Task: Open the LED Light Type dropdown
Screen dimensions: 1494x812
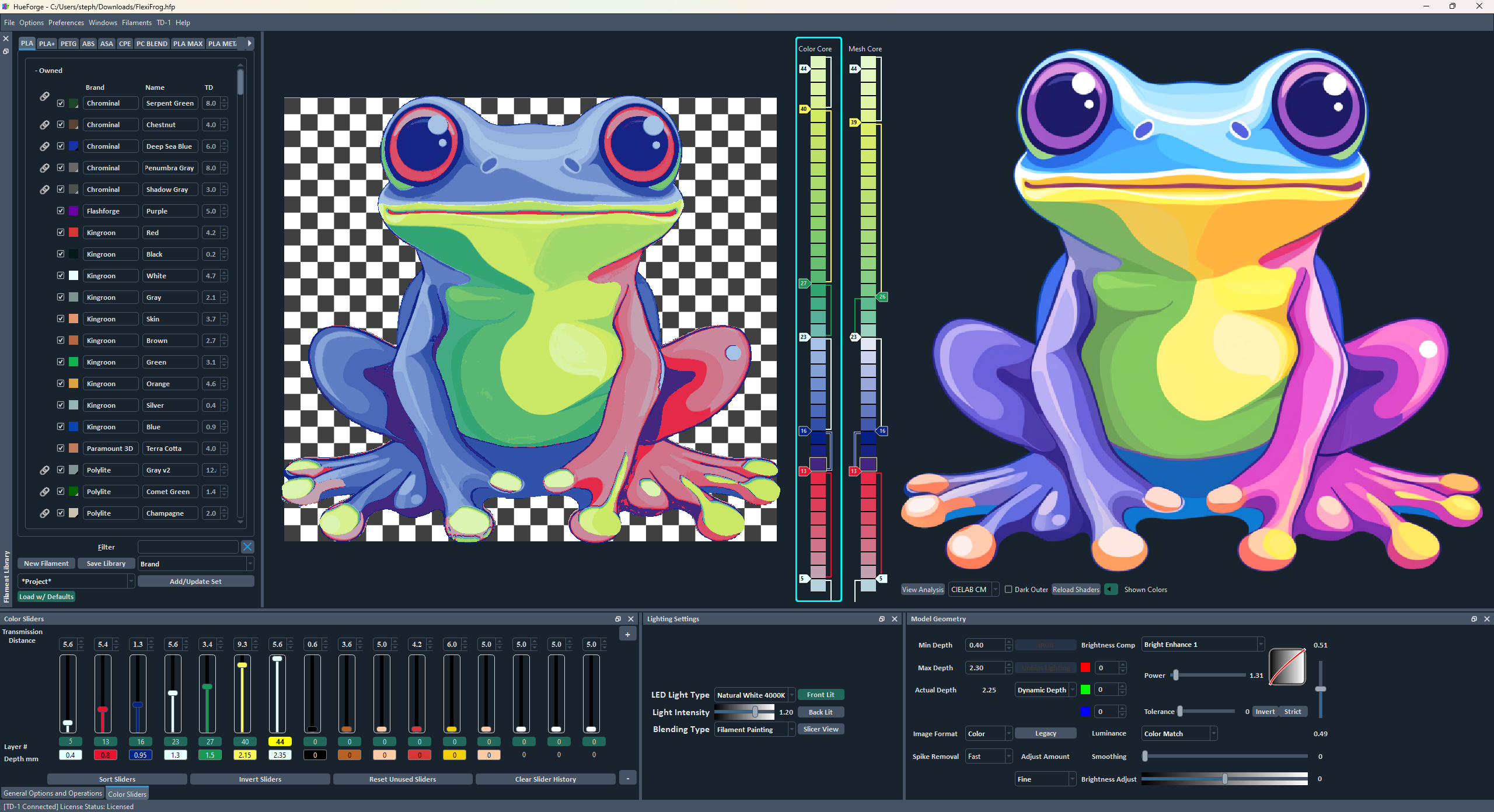Action: coord(754,695)
